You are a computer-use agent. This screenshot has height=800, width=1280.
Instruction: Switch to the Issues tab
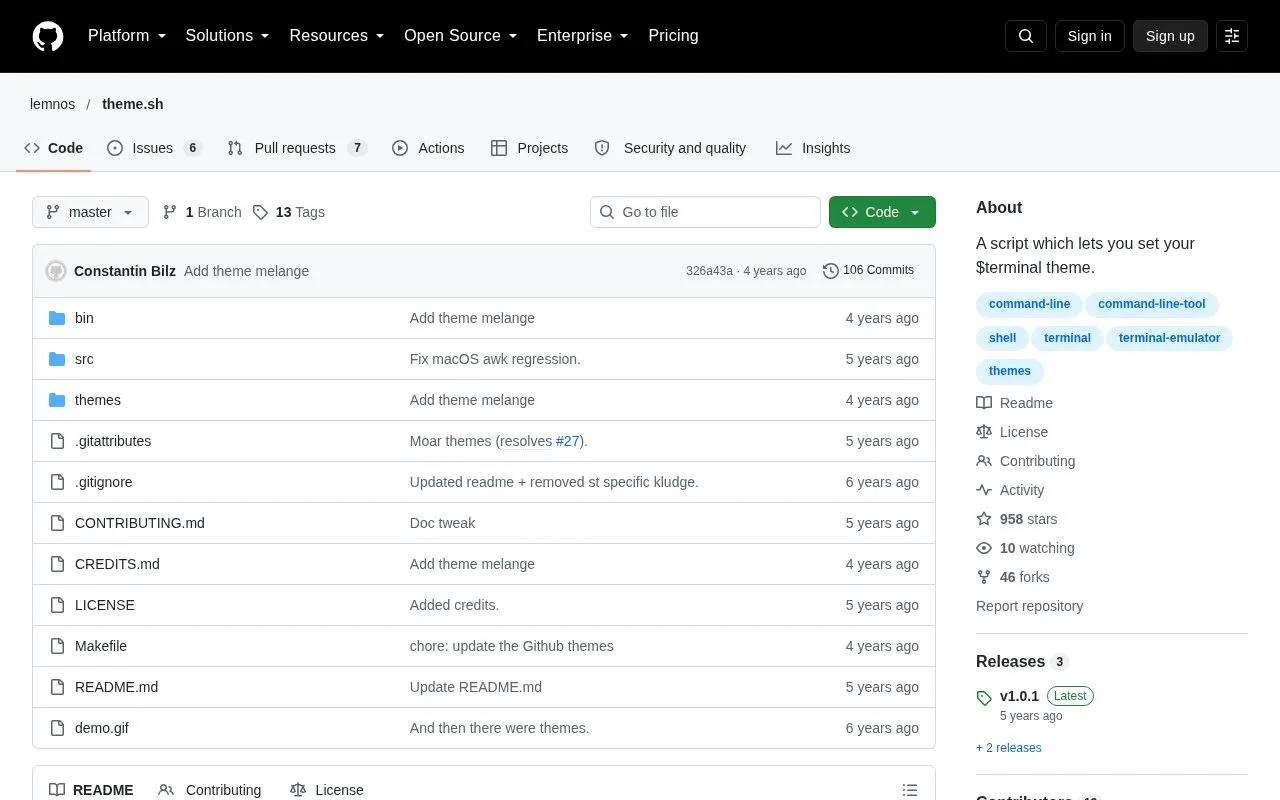pos(154,148)
